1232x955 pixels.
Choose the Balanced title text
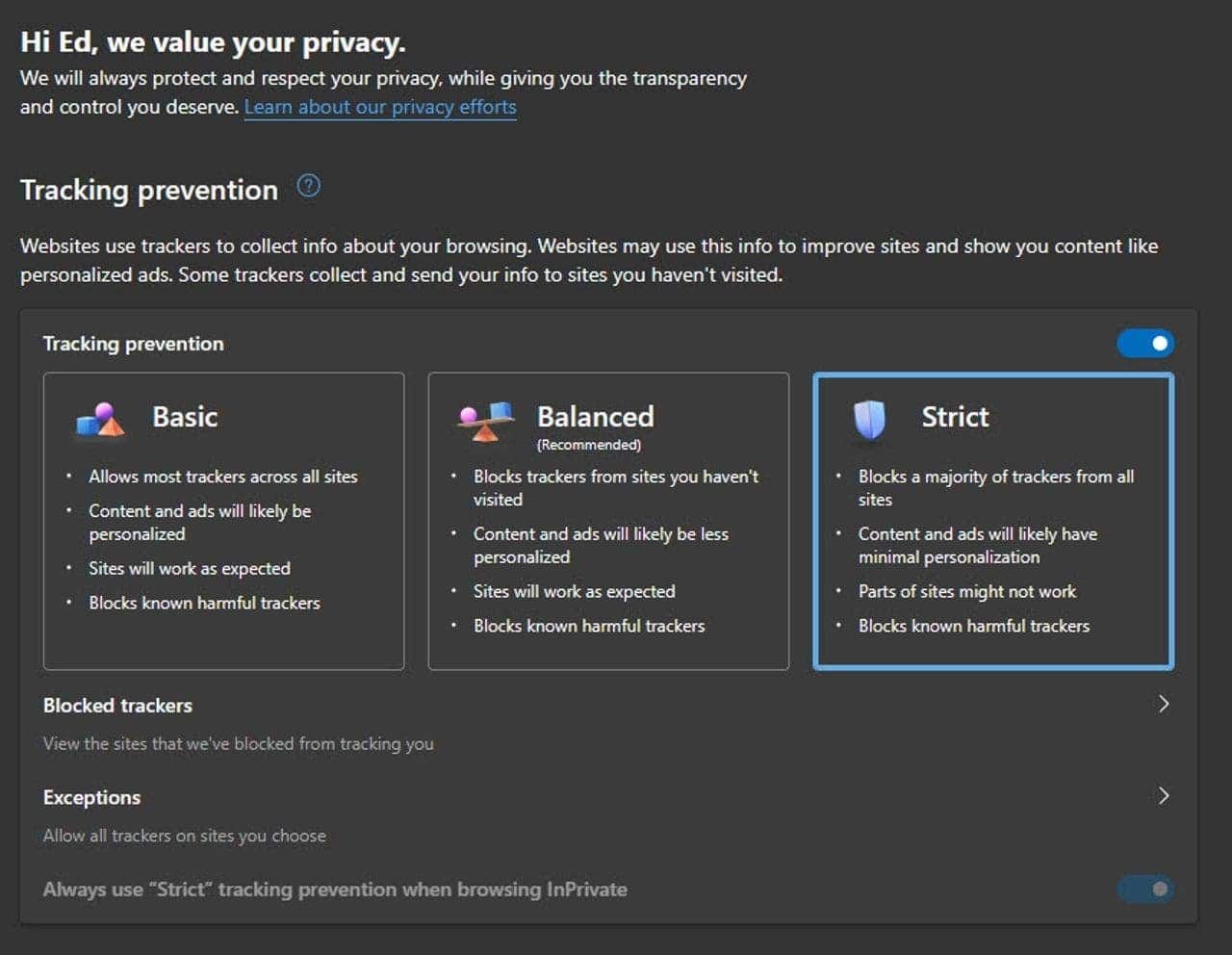595,417
